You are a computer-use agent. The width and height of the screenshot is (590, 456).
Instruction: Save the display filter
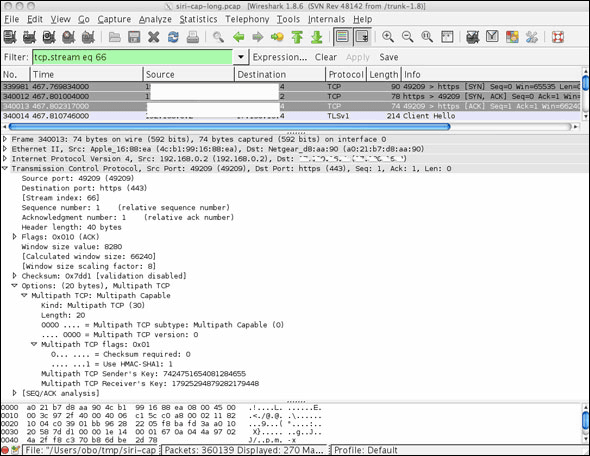coord(389,57)
